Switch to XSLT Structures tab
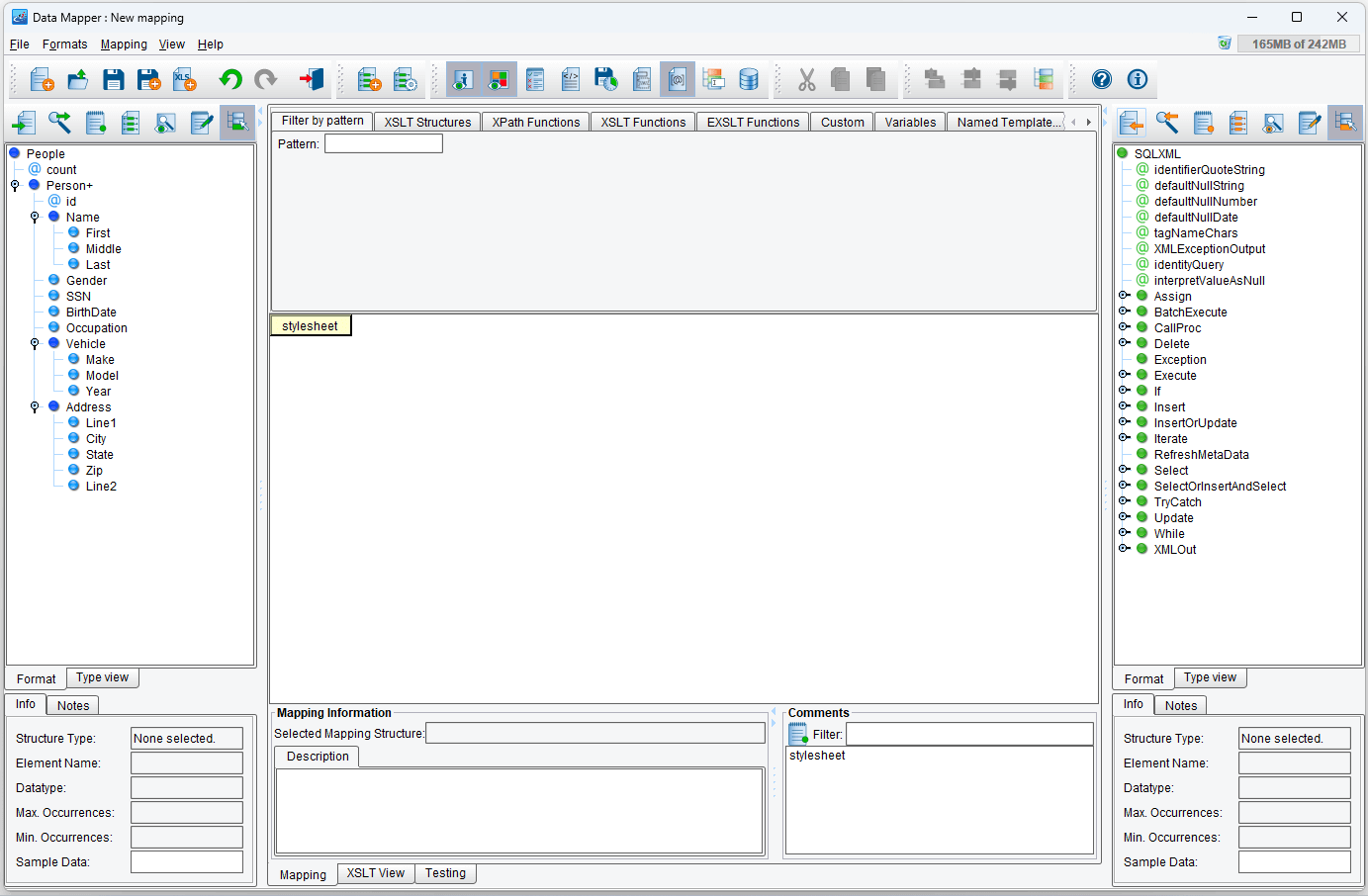 427,122
